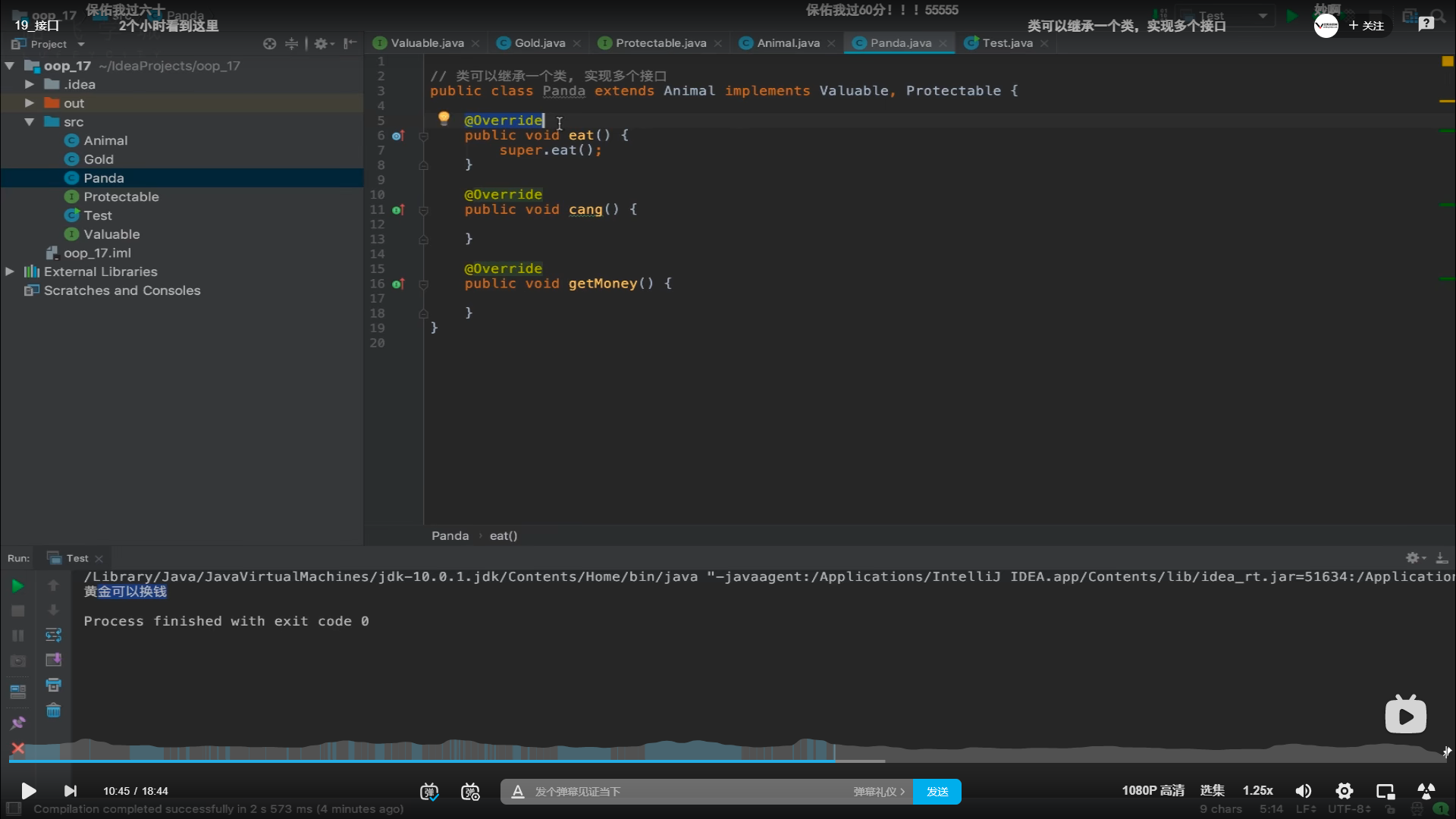Toggle soft-wrap in run console
Image resolution: width=1456 pixels, height=819 pixels.
coord(53,635)
